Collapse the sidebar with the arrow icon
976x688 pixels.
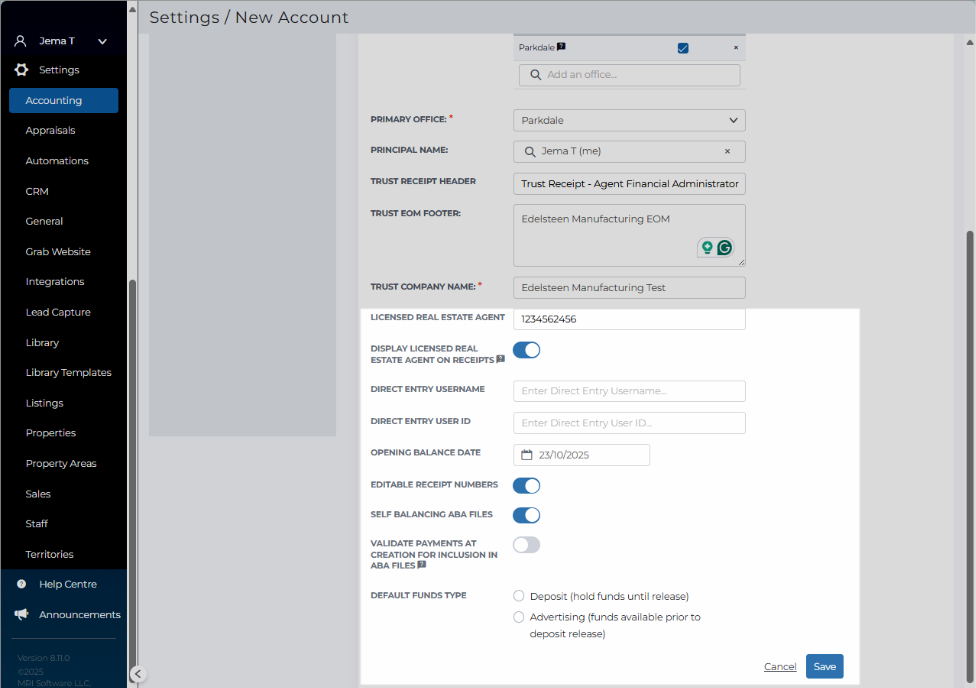(x=138, y=674)
